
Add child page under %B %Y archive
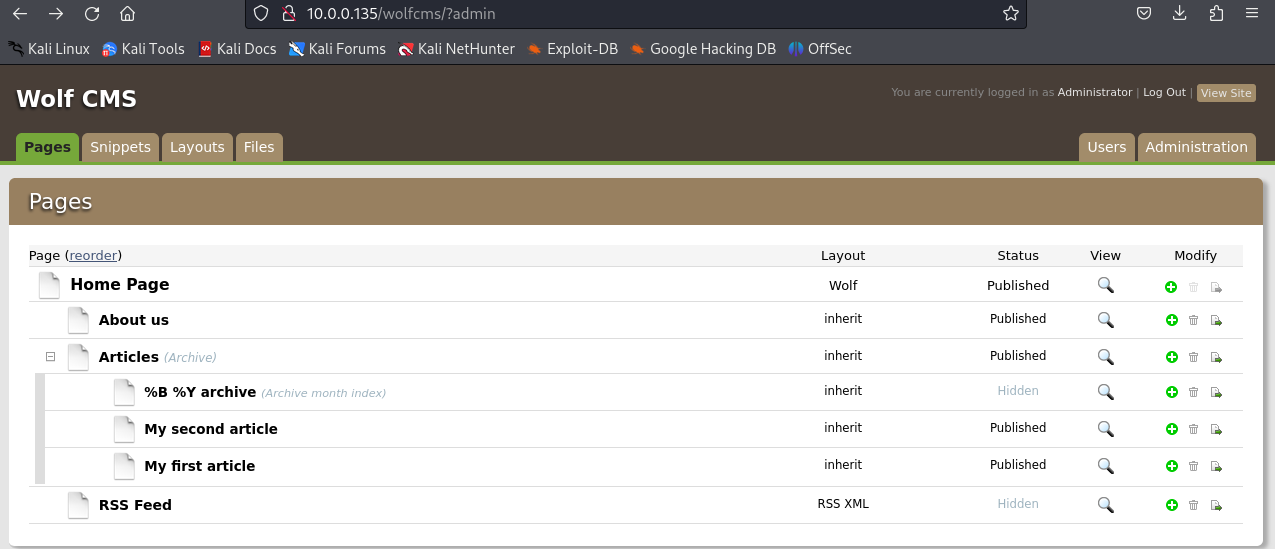point(1171,393)
